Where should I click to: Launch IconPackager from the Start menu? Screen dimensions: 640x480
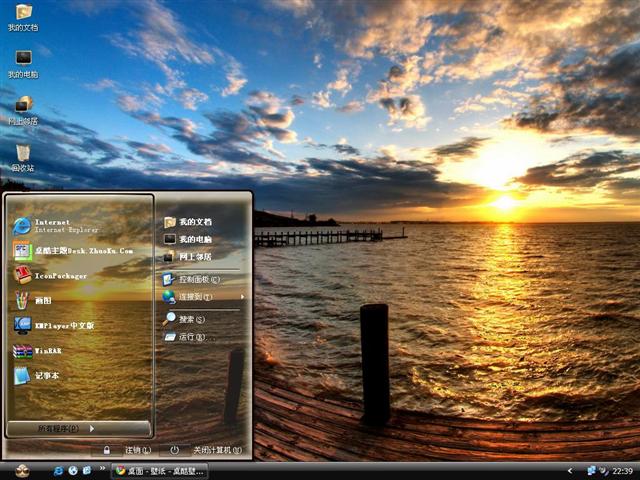[60, 275]
